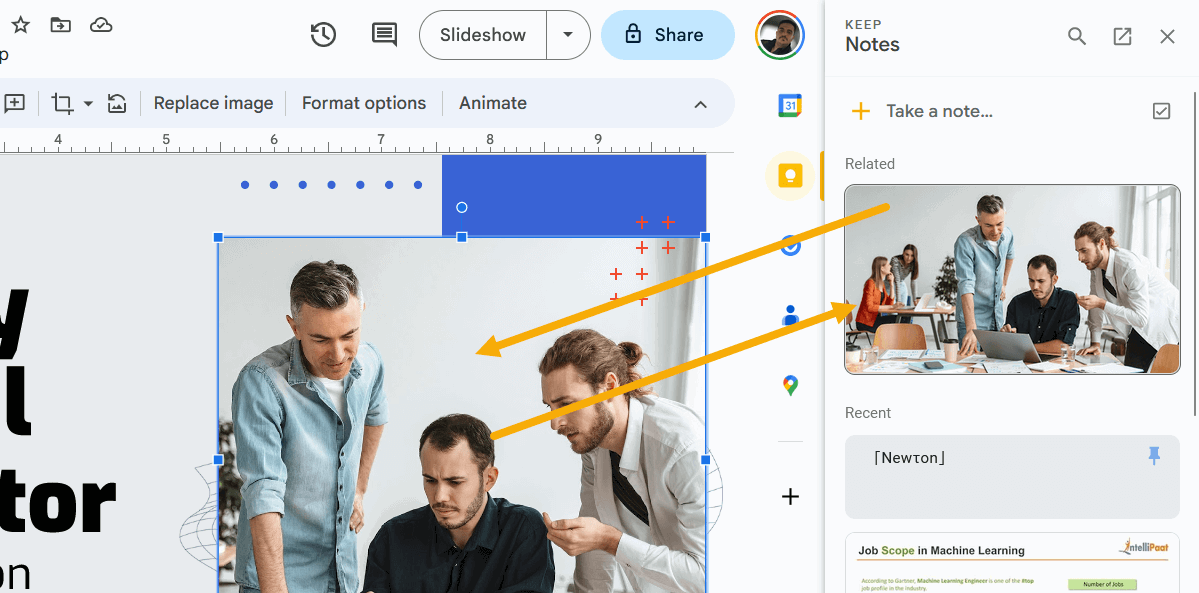Select the Animate menu item
Image resolution: width=1199 pixels, height=593 pixels.
pyautogui.click(x=492, y=103)
